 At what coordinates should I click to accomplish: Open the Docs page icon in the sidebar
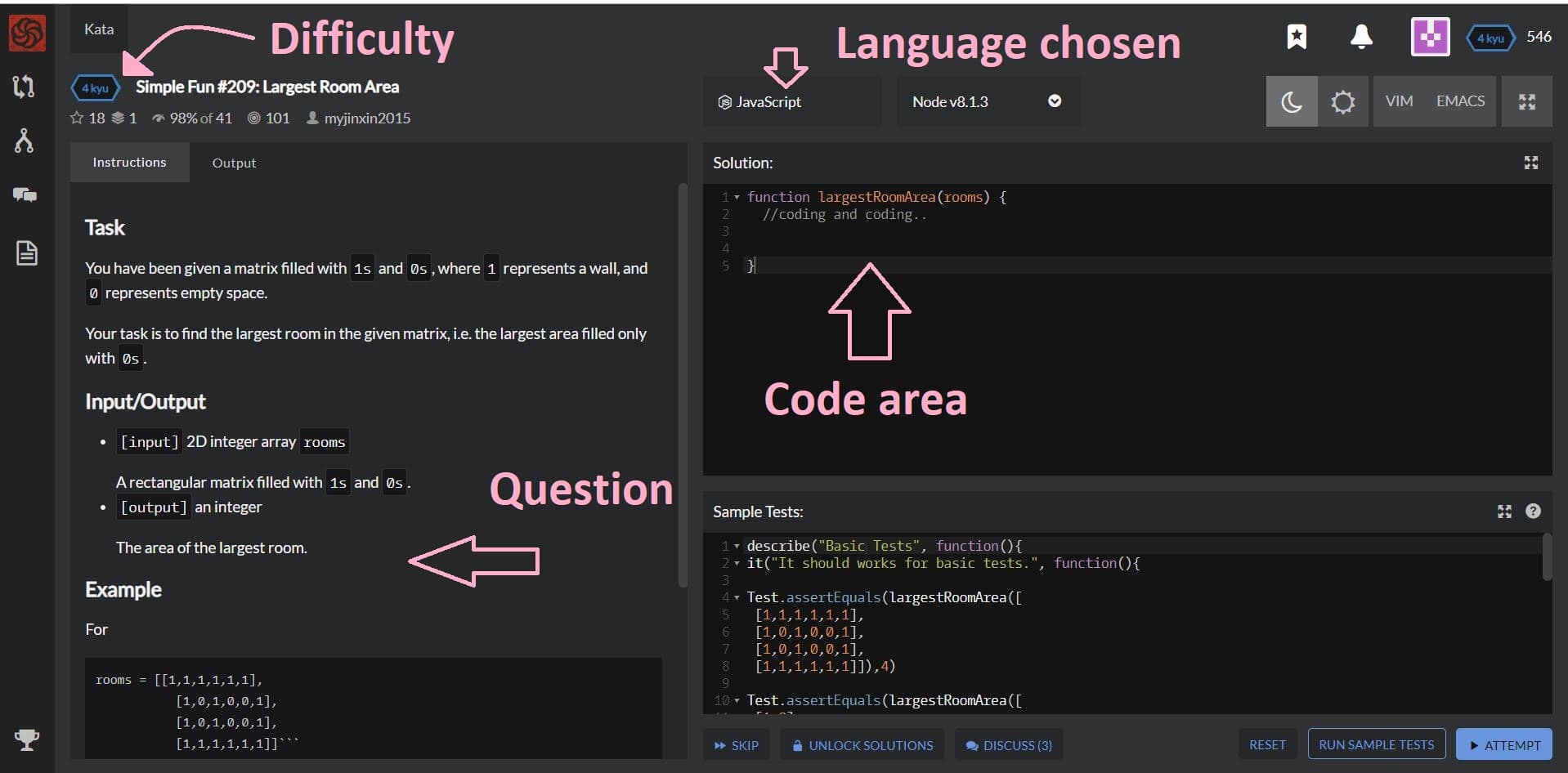[x=26, y=253]
